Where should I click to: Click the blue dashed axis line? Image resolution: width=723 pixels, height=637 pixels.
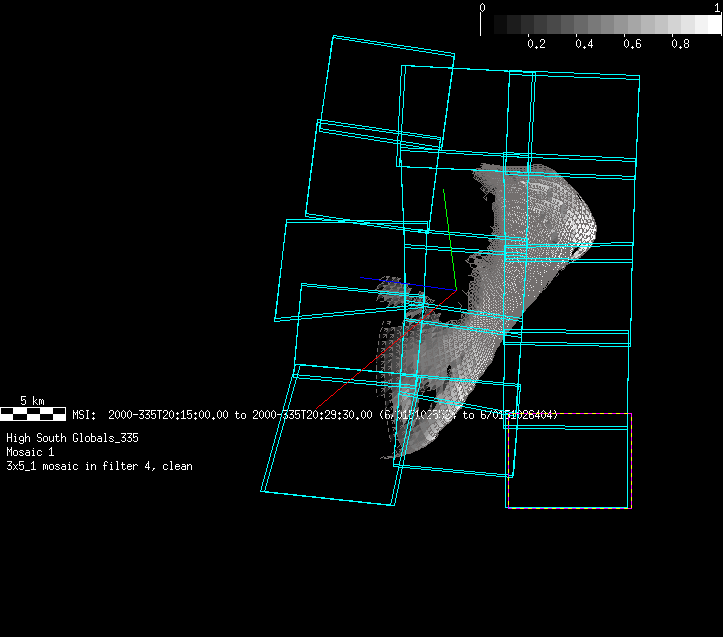tap(400, 283)
